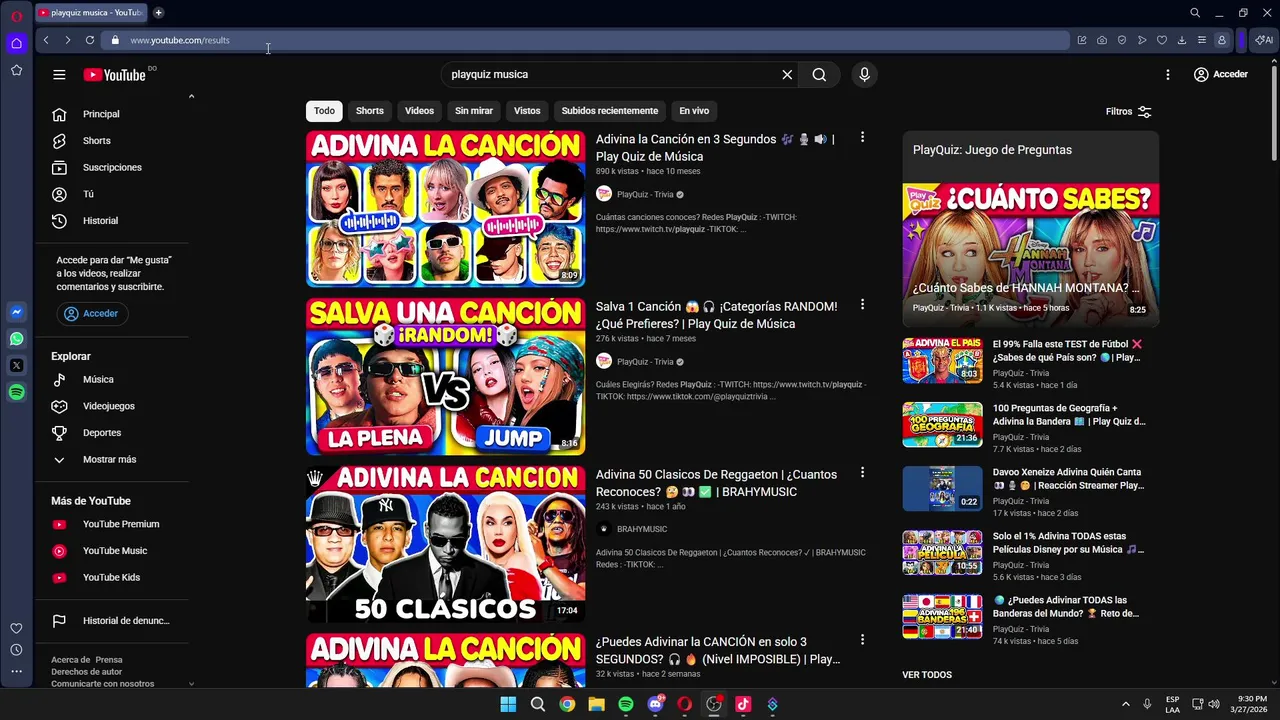Click the Acceder button in the sidebar
The image size is (1280, 720).
91,314
